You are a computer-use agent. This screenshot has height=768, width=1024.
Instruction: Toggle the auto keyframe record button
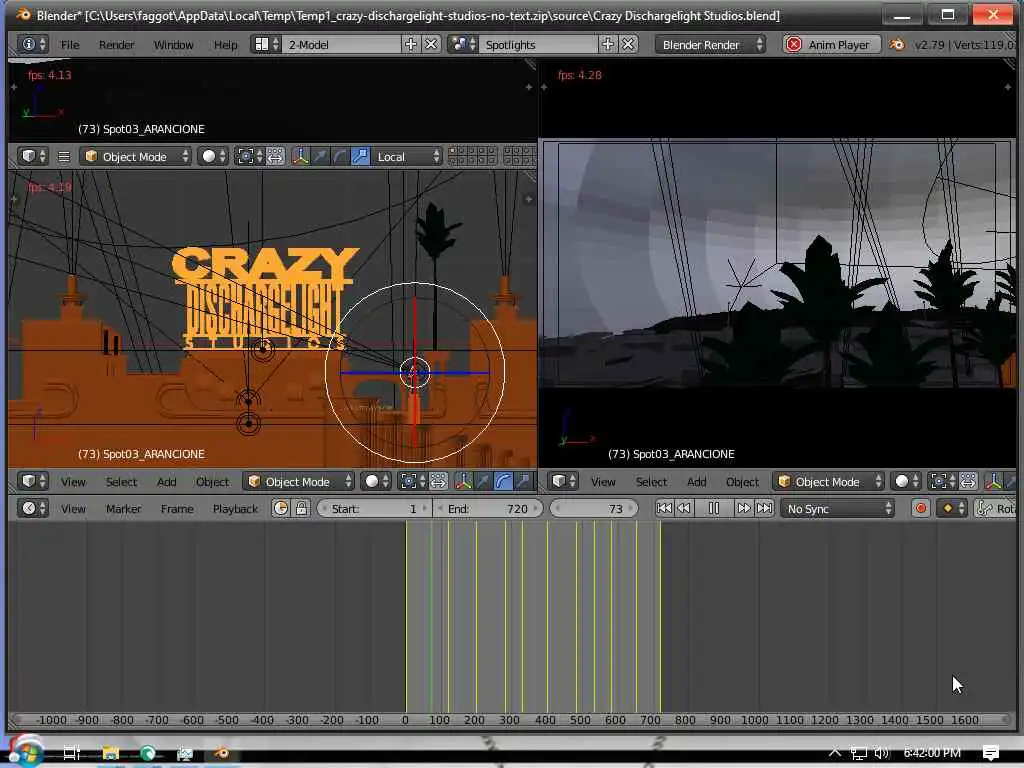coord(921,508)
